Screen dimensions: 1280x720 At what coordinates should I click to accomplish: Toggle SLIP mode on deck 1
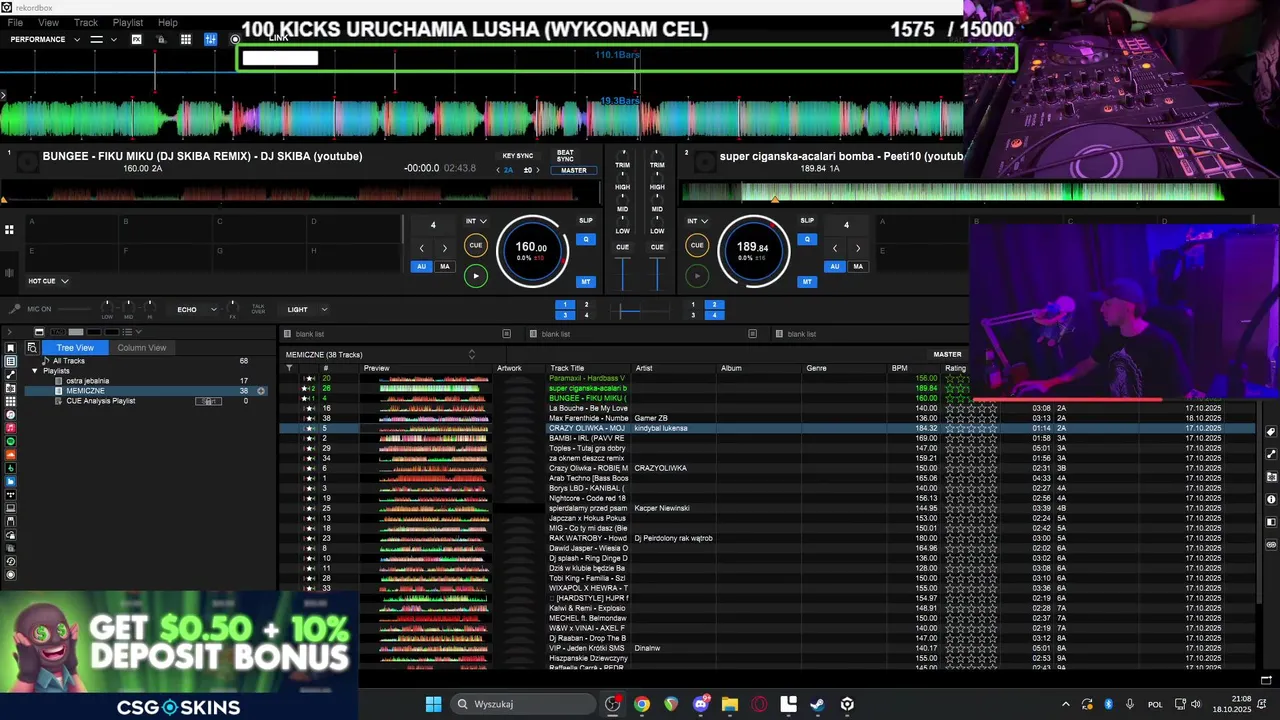pyautogui.click(x=586, y=220)
